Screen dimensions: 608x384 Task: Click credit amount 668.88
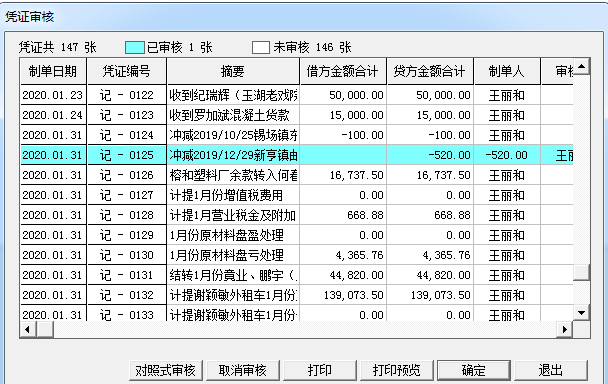pos(430,215)
